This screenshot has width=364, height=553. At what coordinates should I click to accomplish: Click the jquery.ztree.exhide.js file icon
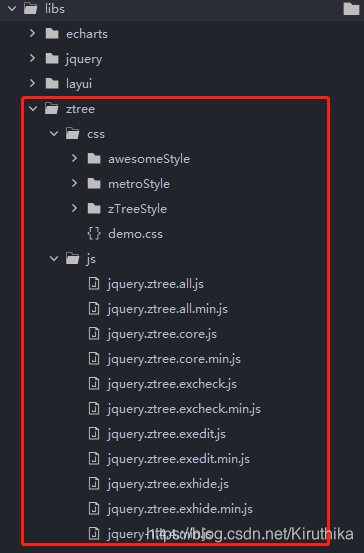(94, 484)
